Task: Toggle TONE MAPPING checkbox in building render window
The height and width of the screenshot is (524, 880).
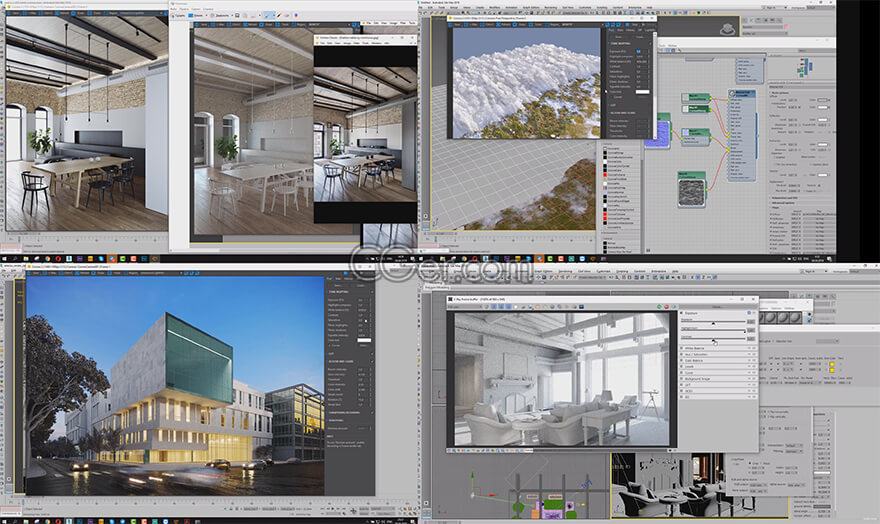Action: (370, 292)
